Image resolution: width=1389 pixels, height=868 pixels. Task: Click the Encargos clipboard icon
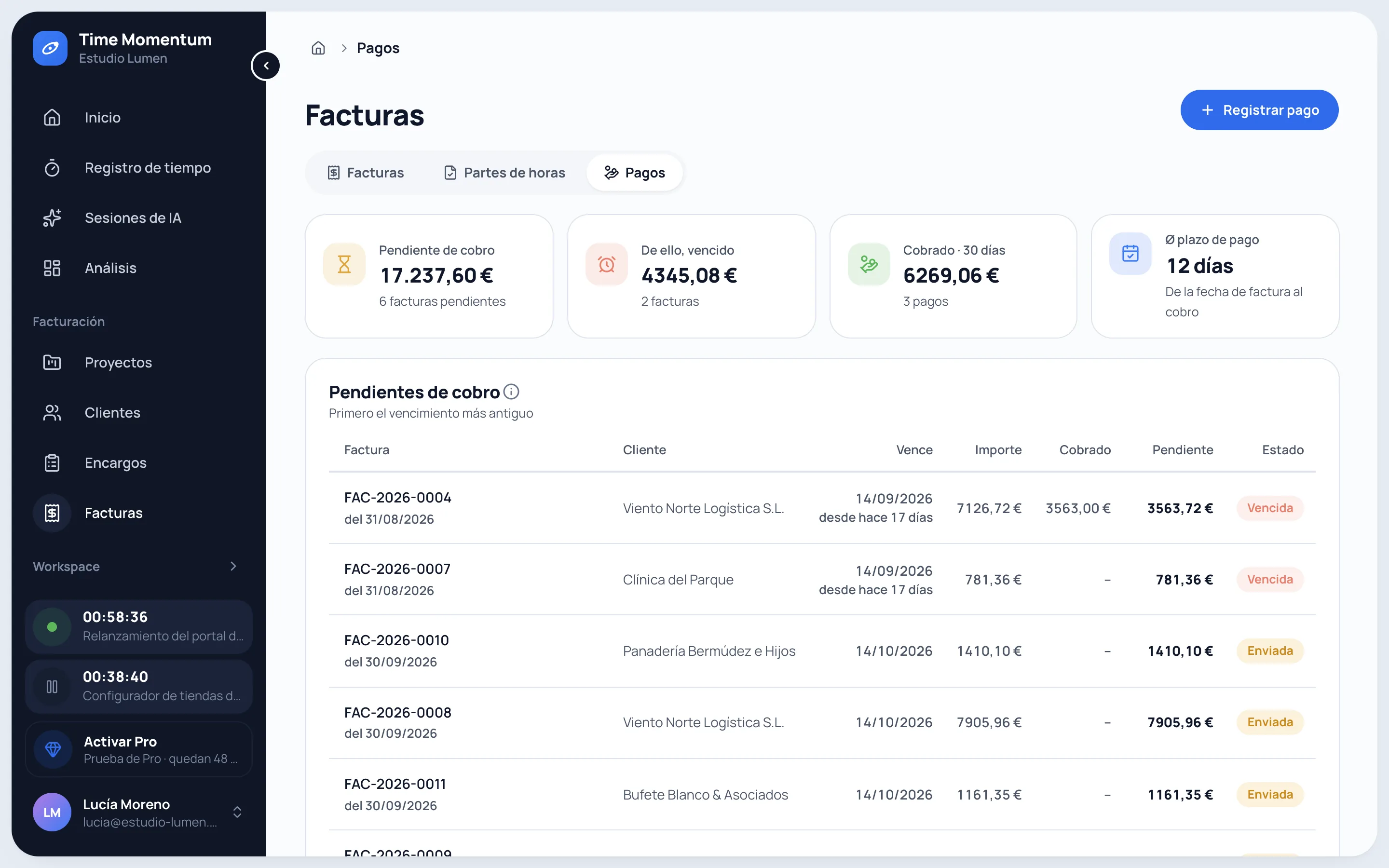point(52,463)
